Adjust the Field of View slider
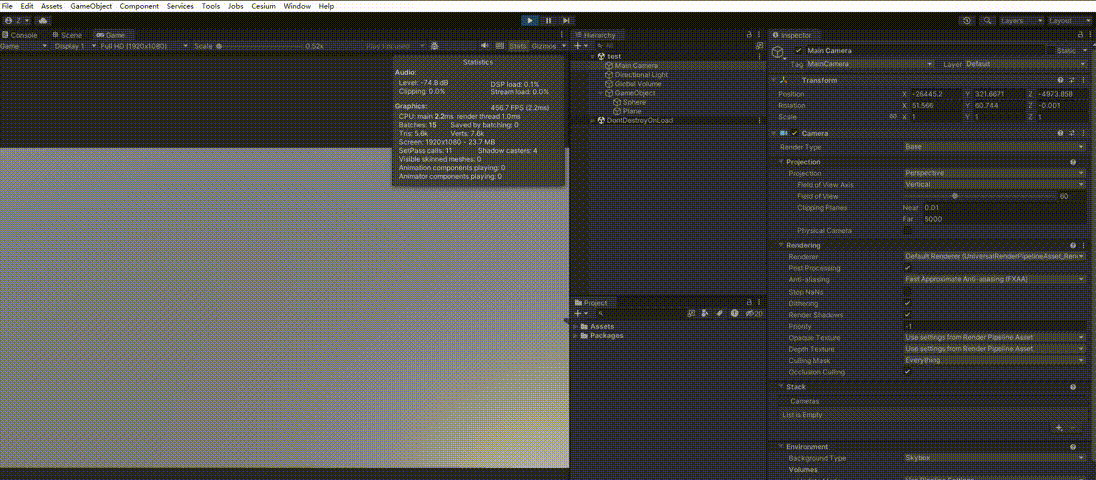 (979, 196)
